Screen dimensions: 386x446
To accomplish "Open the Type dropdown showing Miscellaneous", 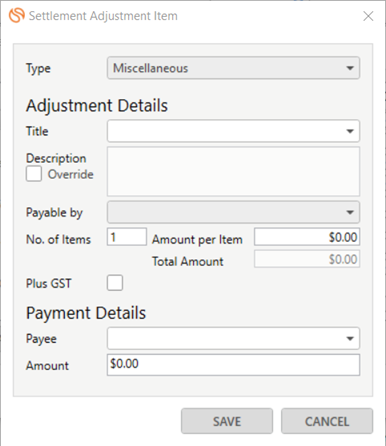I will click(x=233, y=68).
